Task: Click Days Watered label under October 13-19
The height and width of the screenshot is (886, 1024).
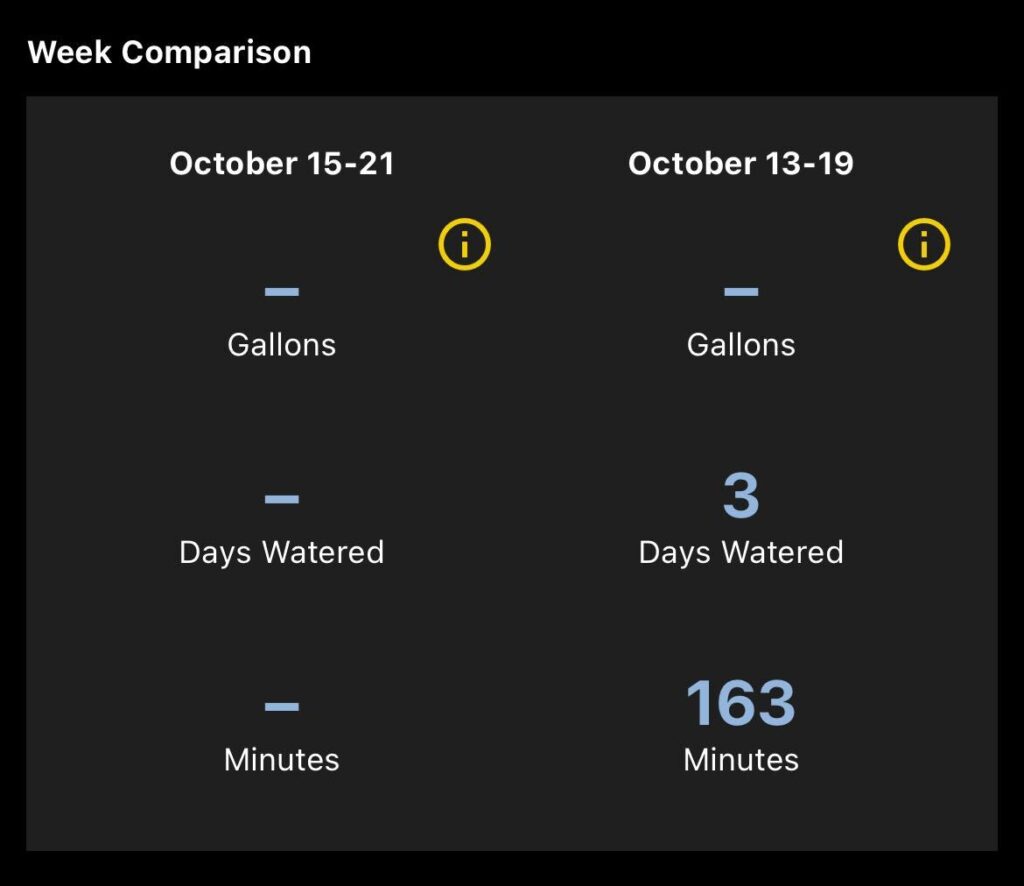Action: point(741,552)
